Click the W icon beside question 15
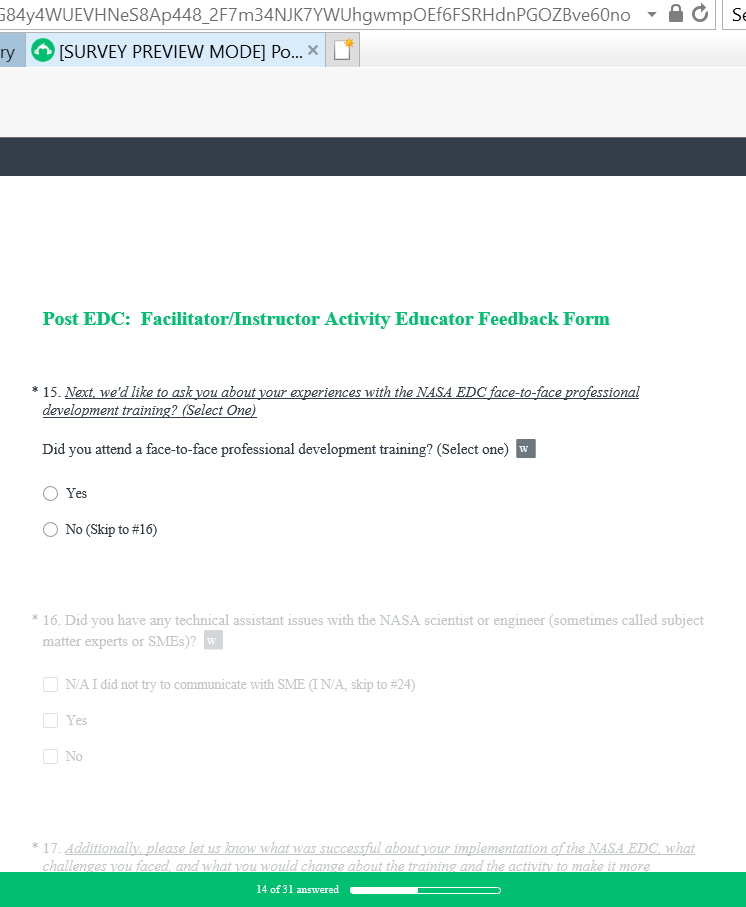The image size is (746, 907). click(526, 449)
